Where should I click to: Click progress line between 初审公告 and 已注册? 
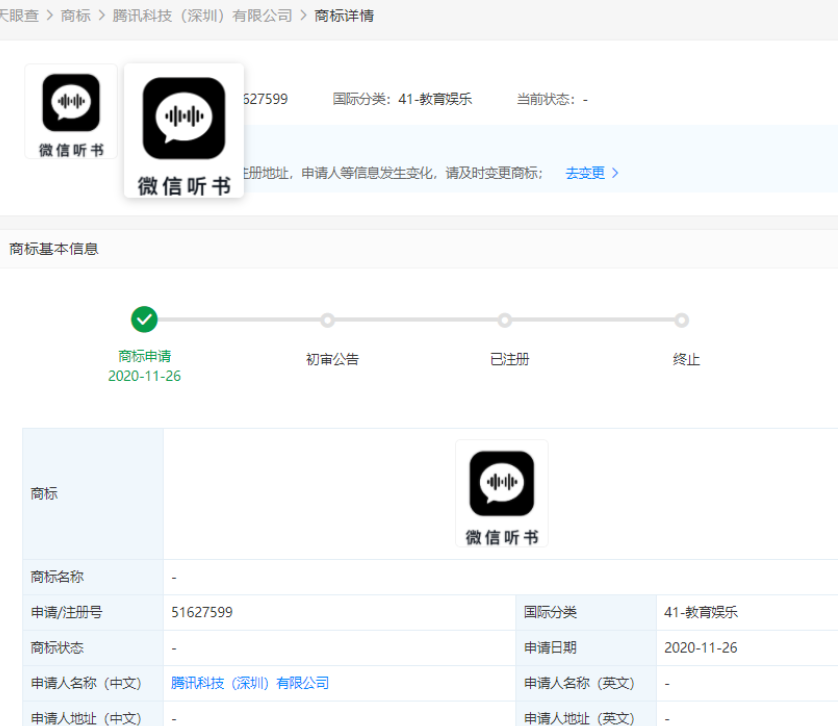coord(415,320)
